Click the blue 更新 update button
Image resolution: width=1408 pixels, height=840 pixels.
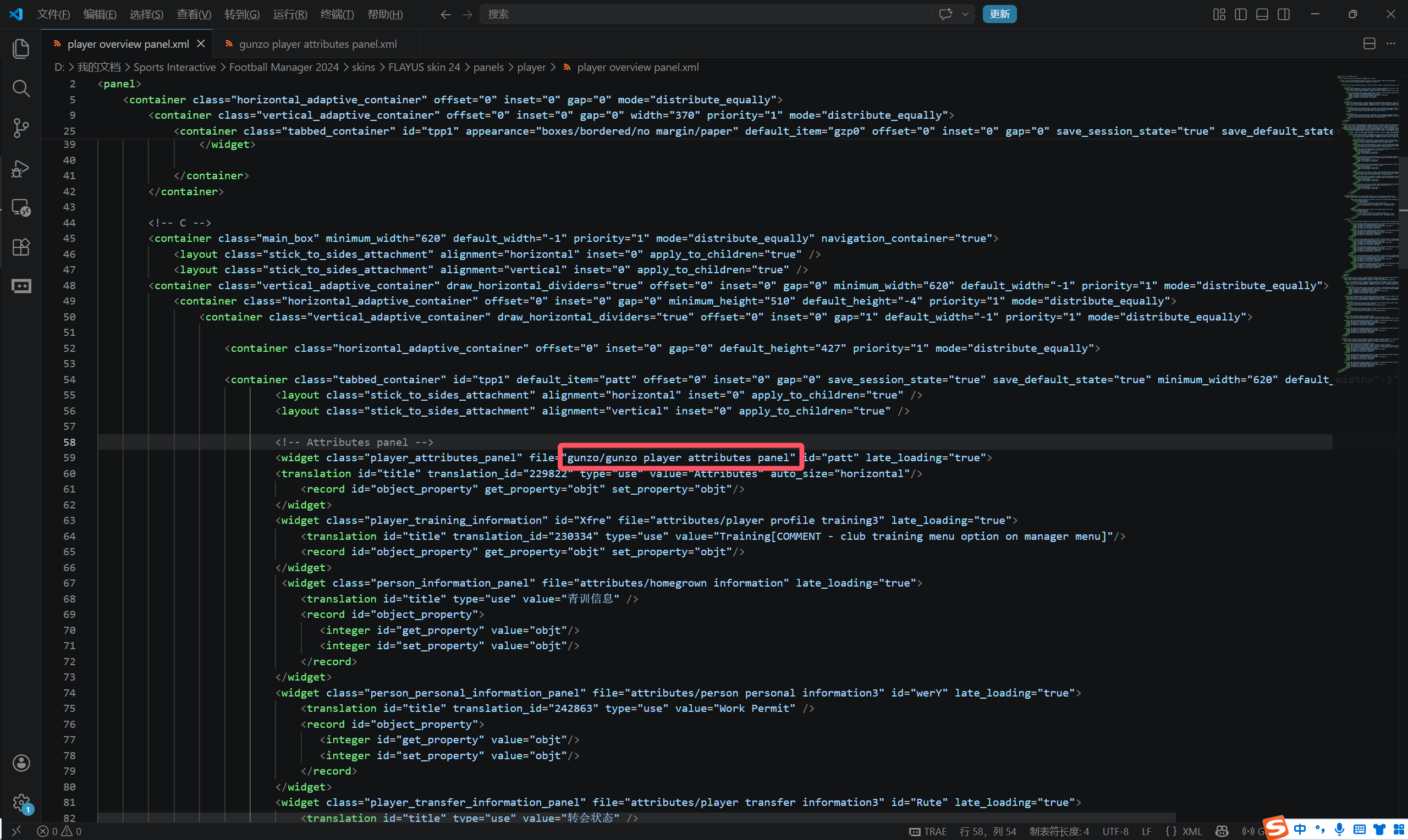pyautogui.click(x=999, y=14)
